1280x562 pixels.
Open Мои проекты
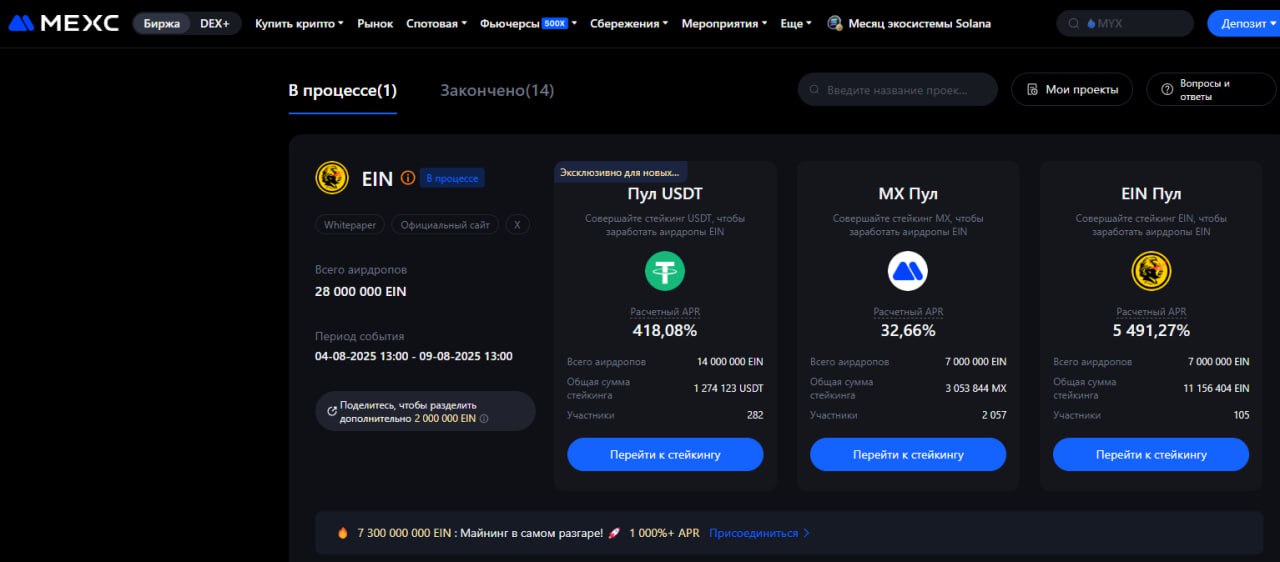[1071, 90]
